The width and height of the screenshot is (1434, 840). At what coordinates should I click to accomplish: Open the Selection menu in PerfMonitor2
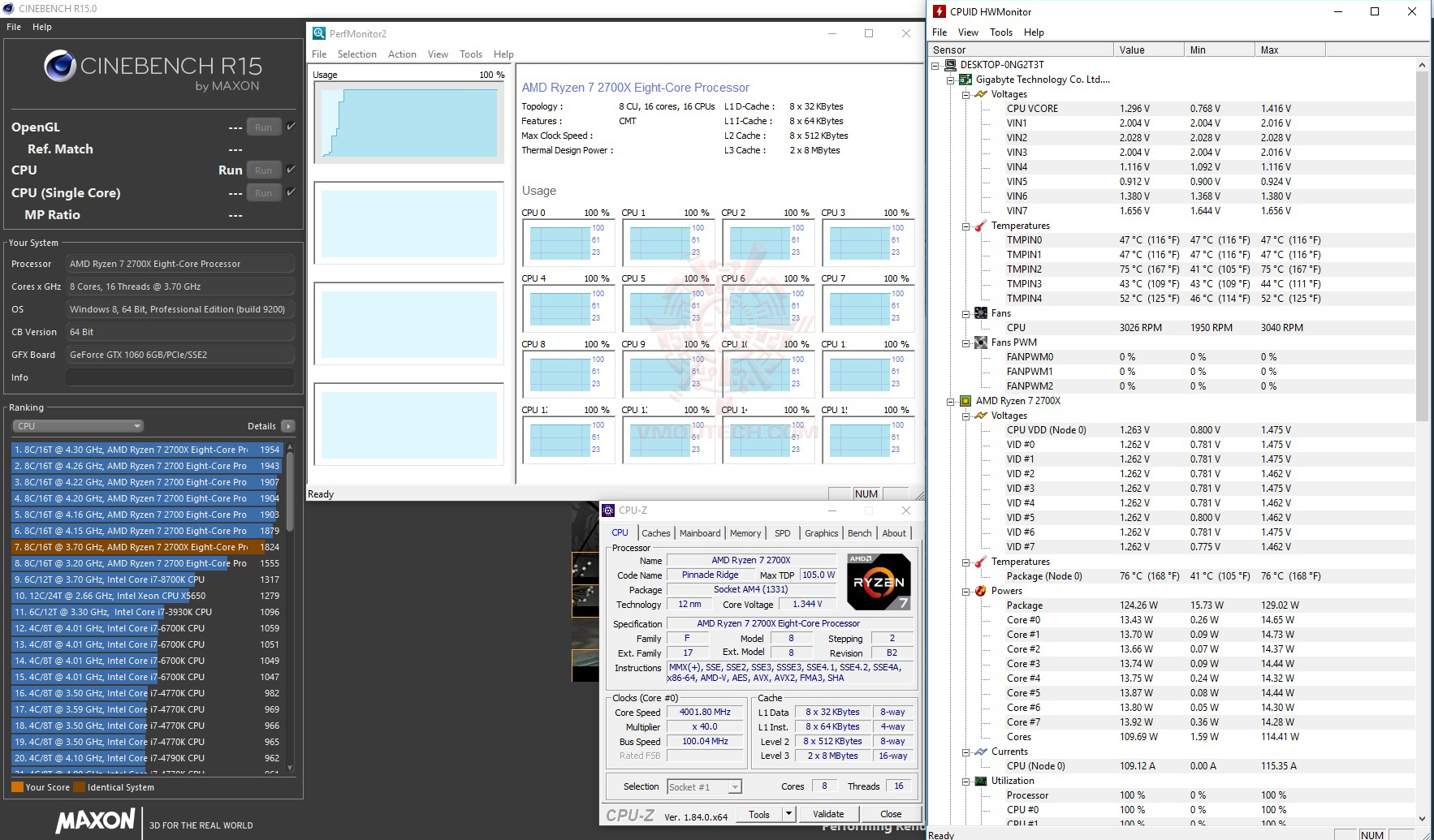[357, 54]
